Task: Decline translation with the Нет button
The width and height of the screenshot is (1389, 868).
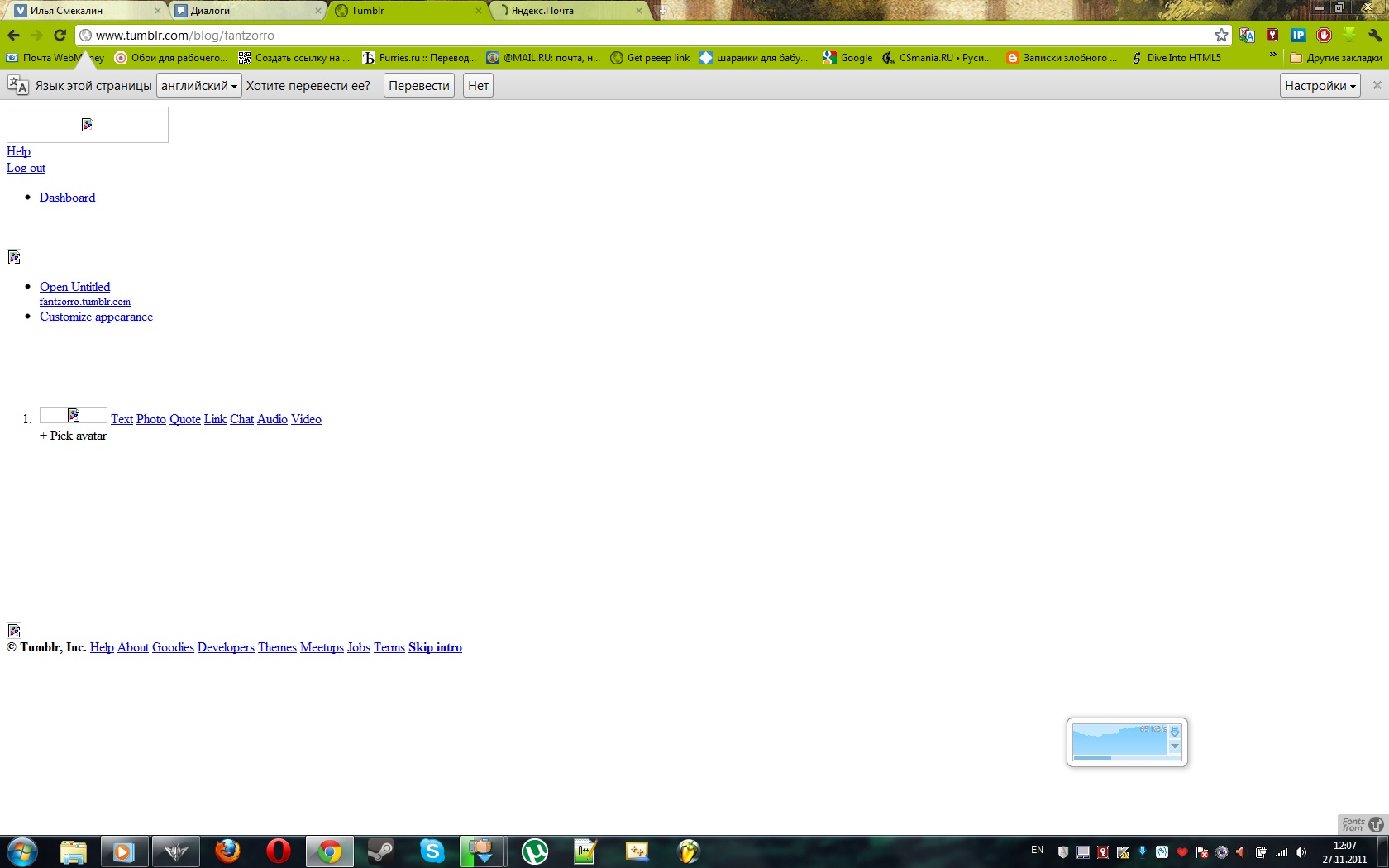Action: (479, 86)
